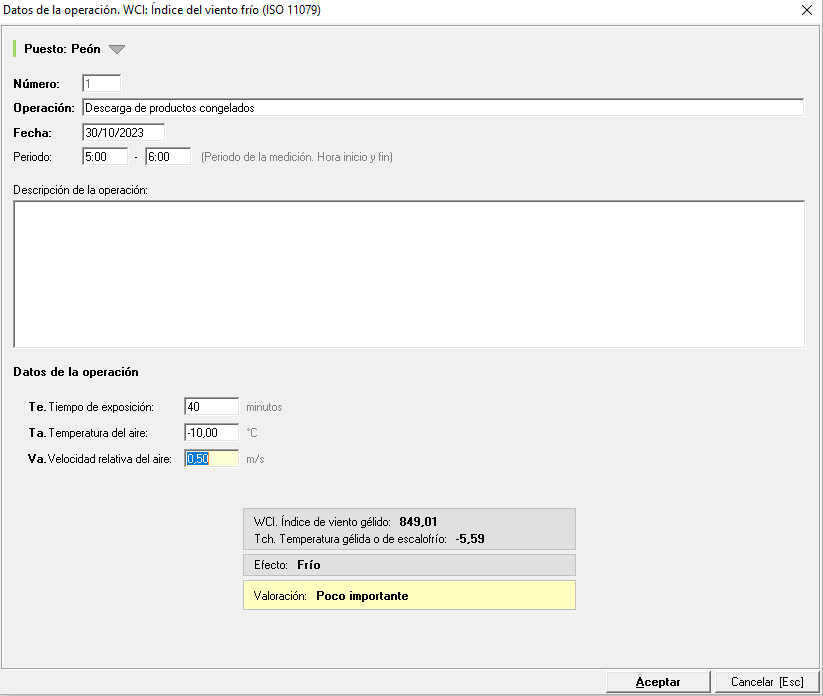The width and height of the screenshot is (823, 696).
Task: Click the Datos de la operación section heading
Action: click(x=76, y=372)
